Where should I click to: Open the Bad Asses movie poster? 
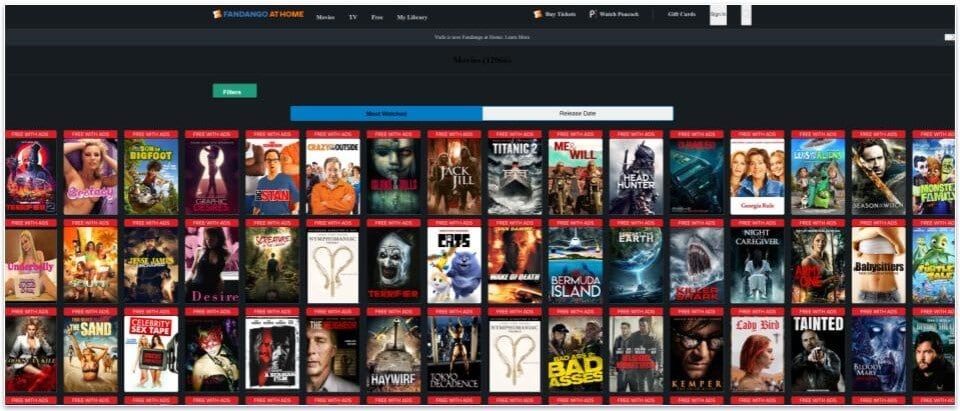click(575, 354)
